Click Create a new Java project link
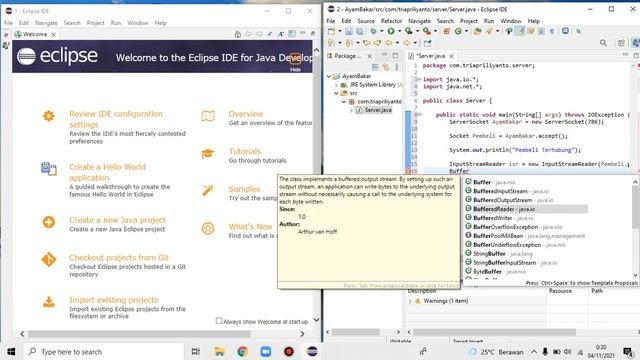Image resolution: width=640 pixels, height=360 pixels. coord(117,220)
